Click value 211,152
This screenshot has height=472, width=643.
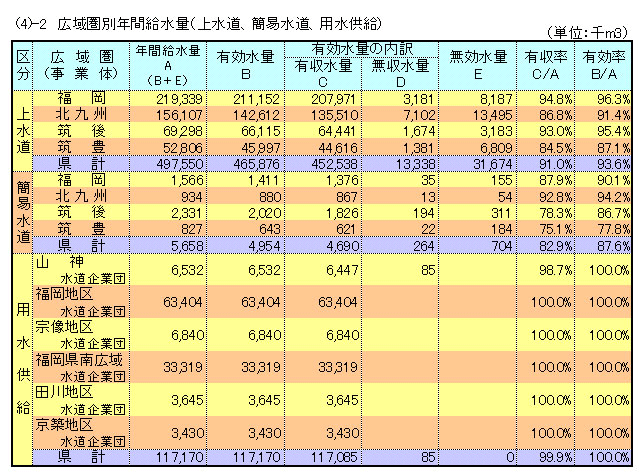[256, 99]
